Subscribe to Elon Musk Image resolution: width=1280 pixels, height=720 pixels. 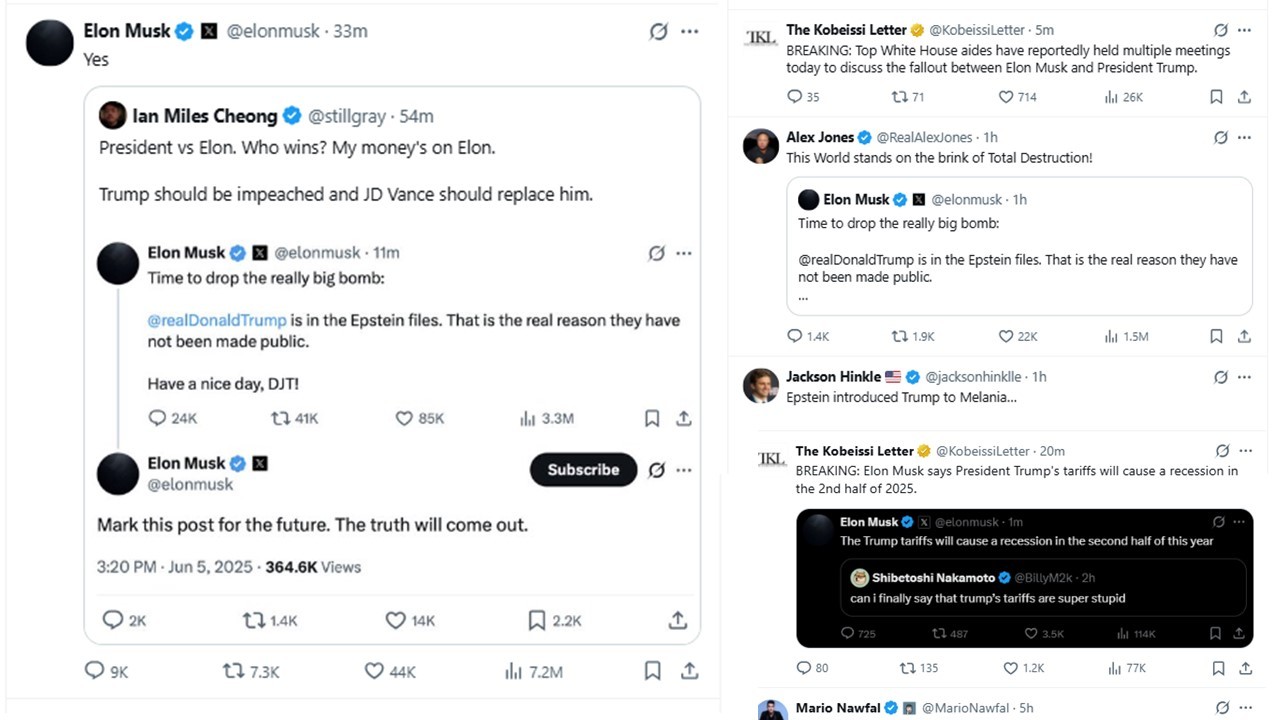click(583, 470)
